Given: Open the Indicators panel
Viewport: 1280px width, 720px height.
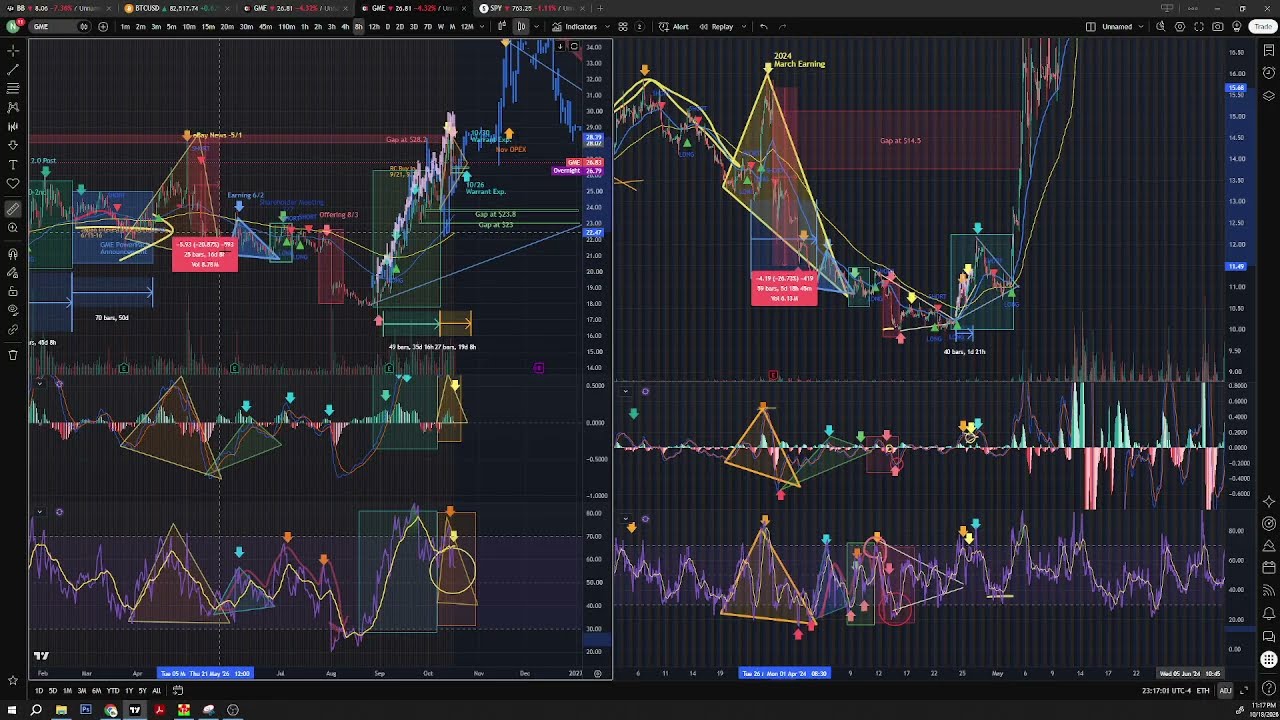Looking at the screenshot, I should click(x=575, y=27).
